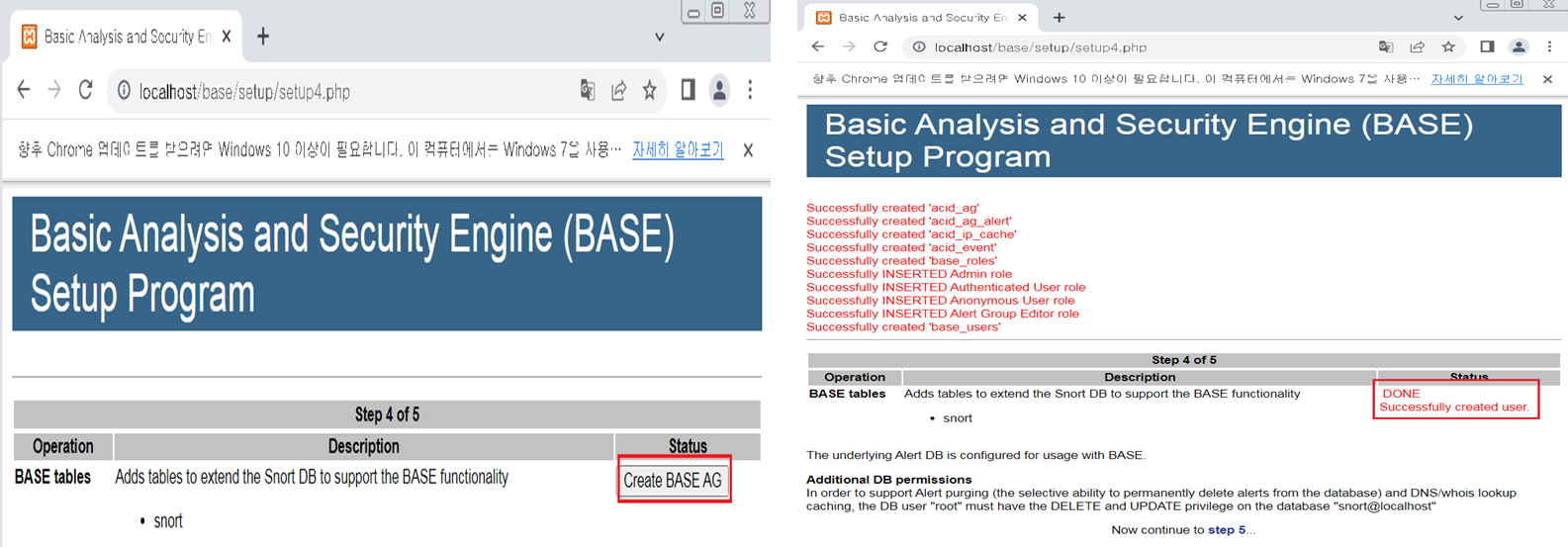Click 'Additional DB permissions' heading
This screenshot has height=547, width=1568.
click(889, 480)
